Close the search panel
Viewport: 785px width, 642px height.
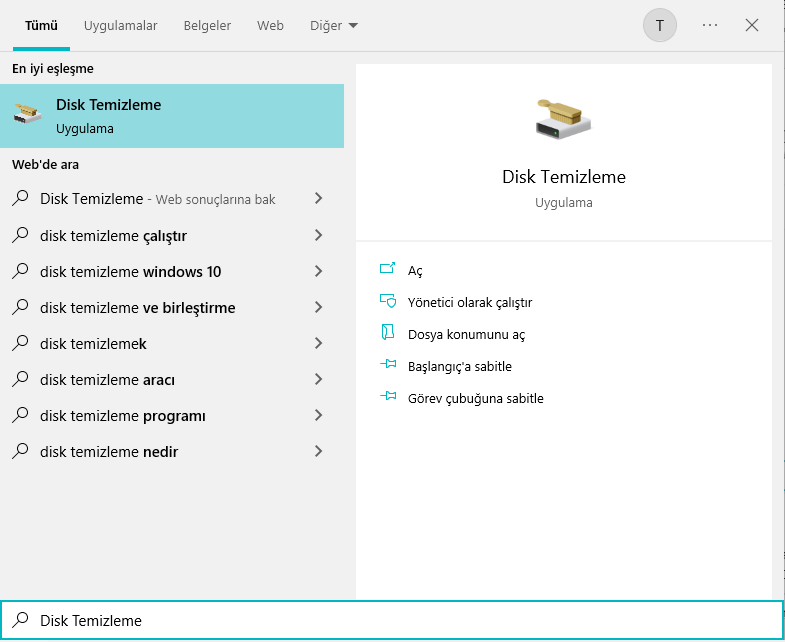pos(752,25)
